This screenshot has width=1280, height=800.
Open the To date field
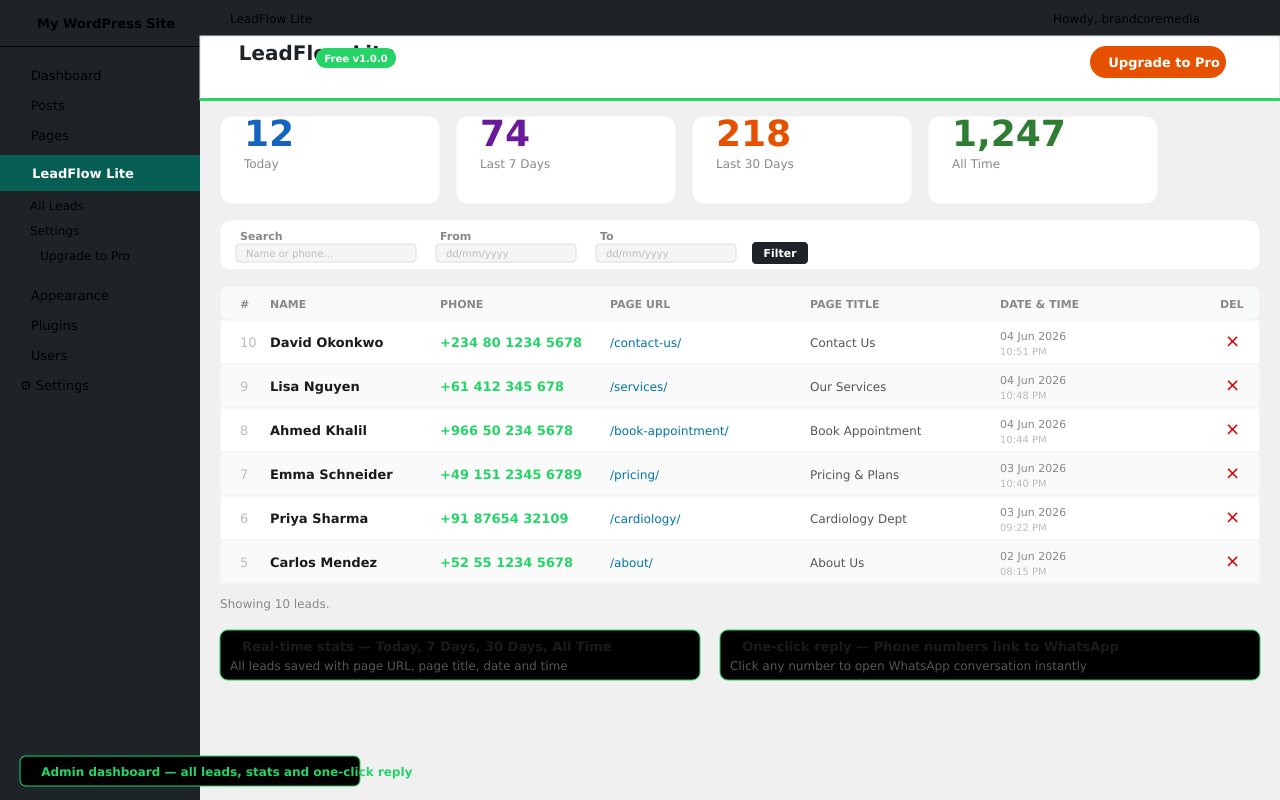(x=666, y=253)
